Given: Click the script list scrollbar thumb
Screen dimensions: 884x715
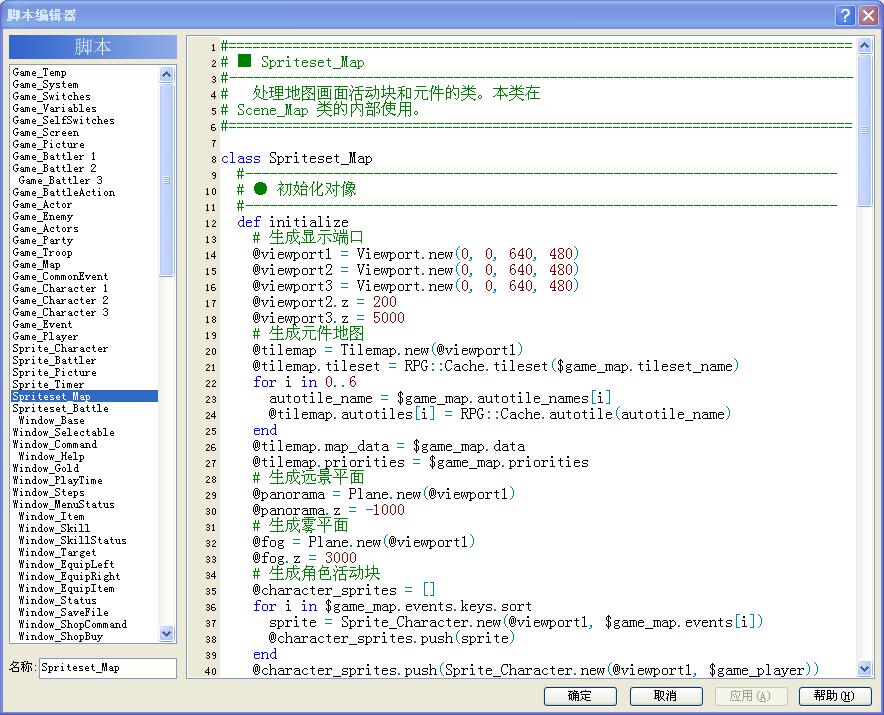Looking at the screenshot, I should (166, 180).
